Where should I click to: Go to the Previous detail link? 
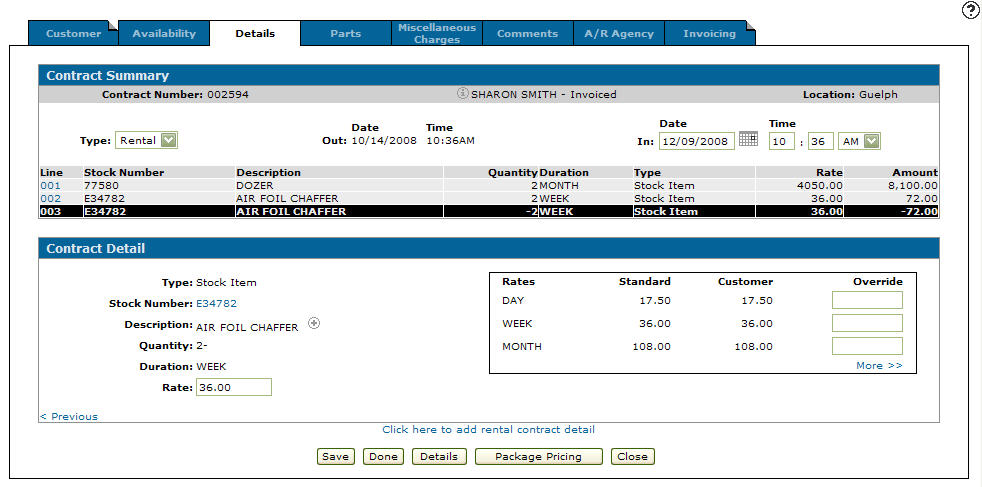coord(68,416)
